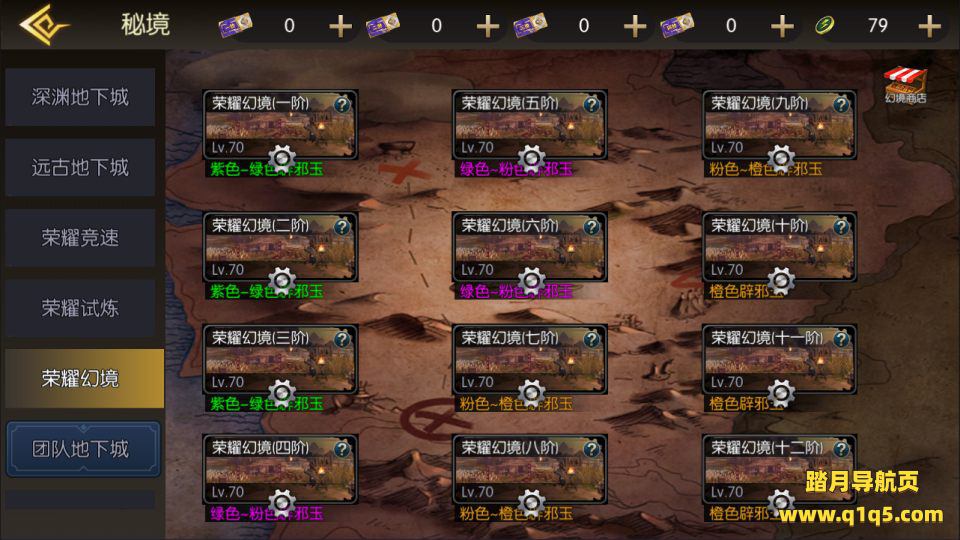Open the 团队地下城 button
Screen dimensions: 960x540
pos(83,449)
